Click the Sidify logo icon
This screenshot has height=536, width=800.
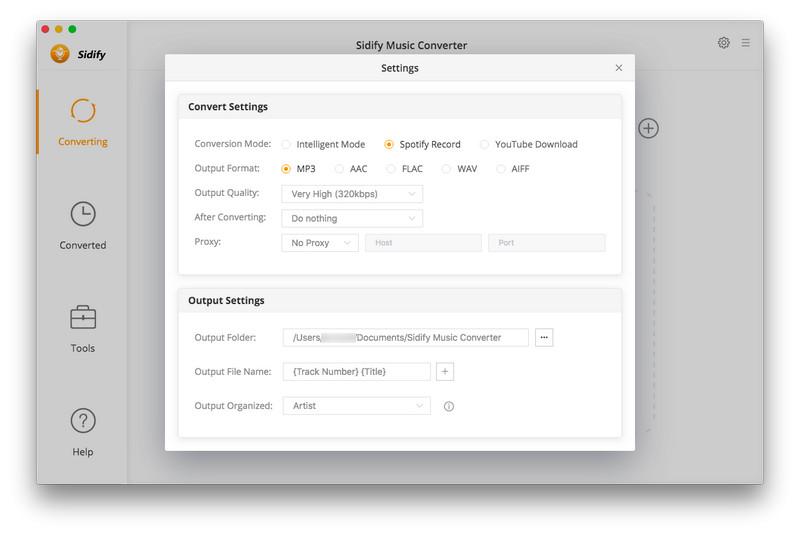pyautogui.click(x=60, y=54)
